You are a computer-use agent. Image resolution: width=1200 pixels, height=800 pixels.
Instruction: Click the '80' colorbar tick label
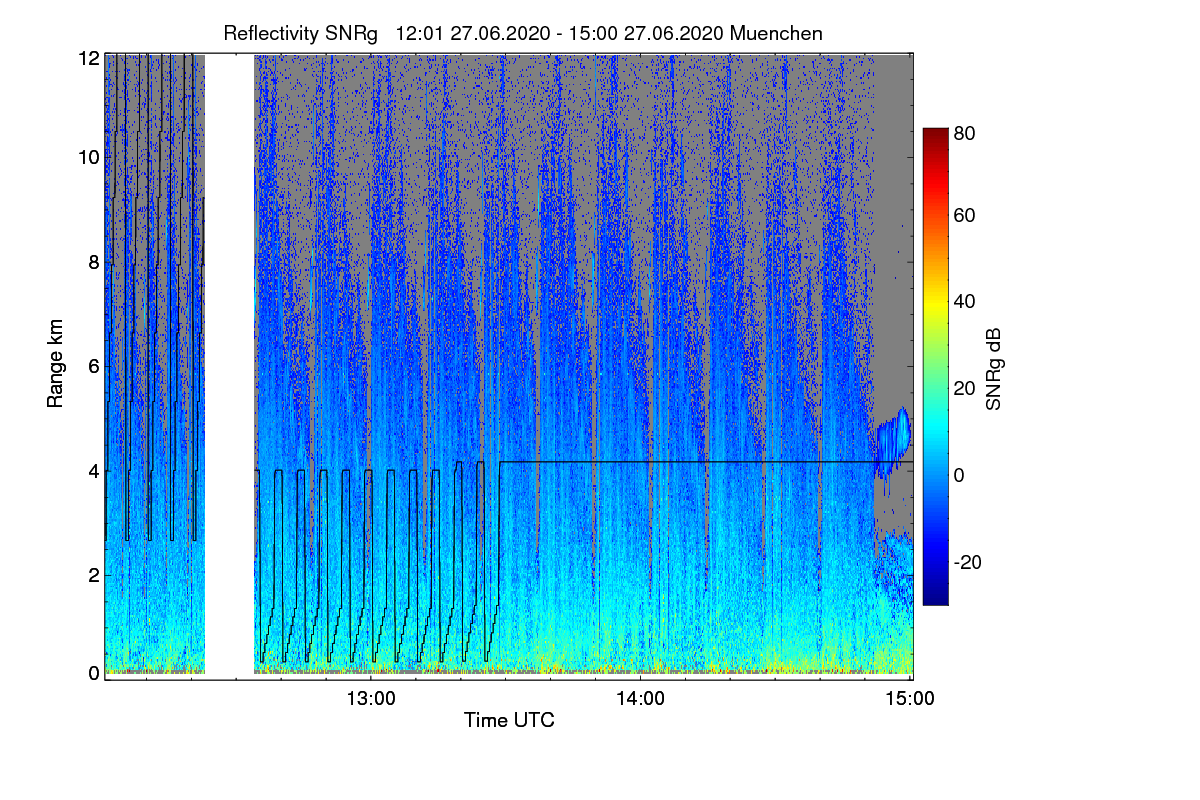965,131
